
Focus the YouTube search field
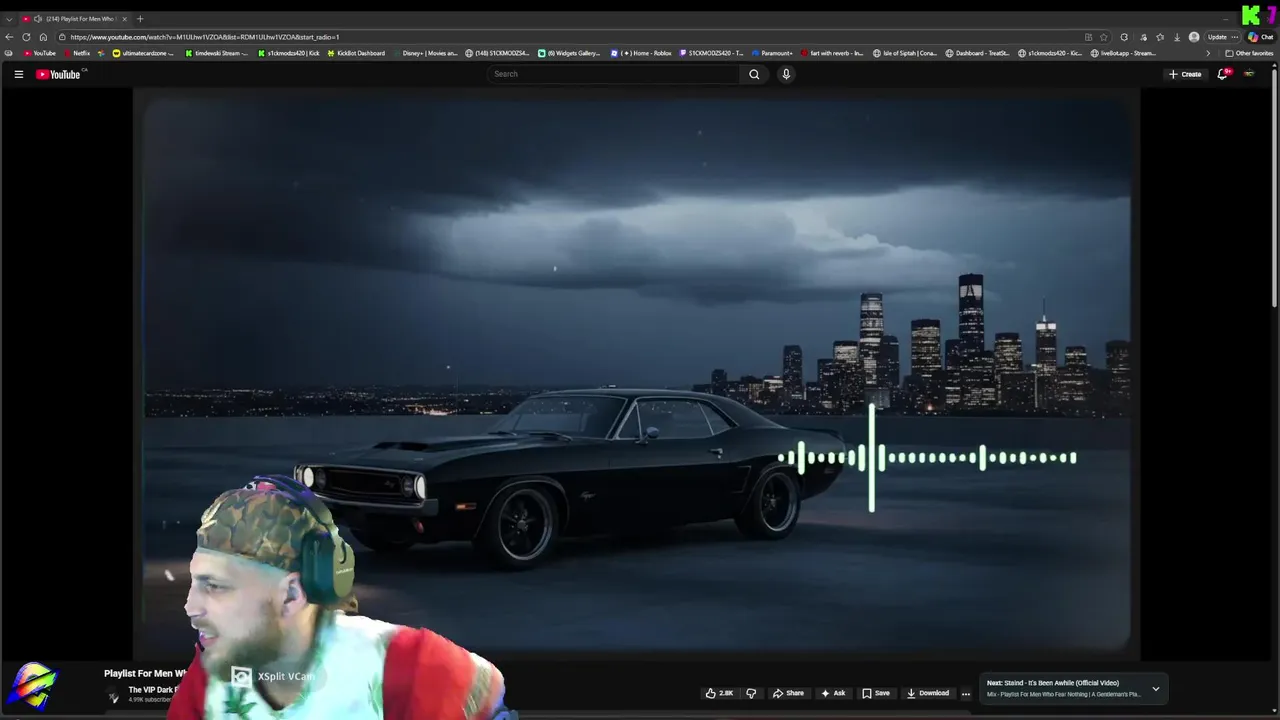pos(613,74)
